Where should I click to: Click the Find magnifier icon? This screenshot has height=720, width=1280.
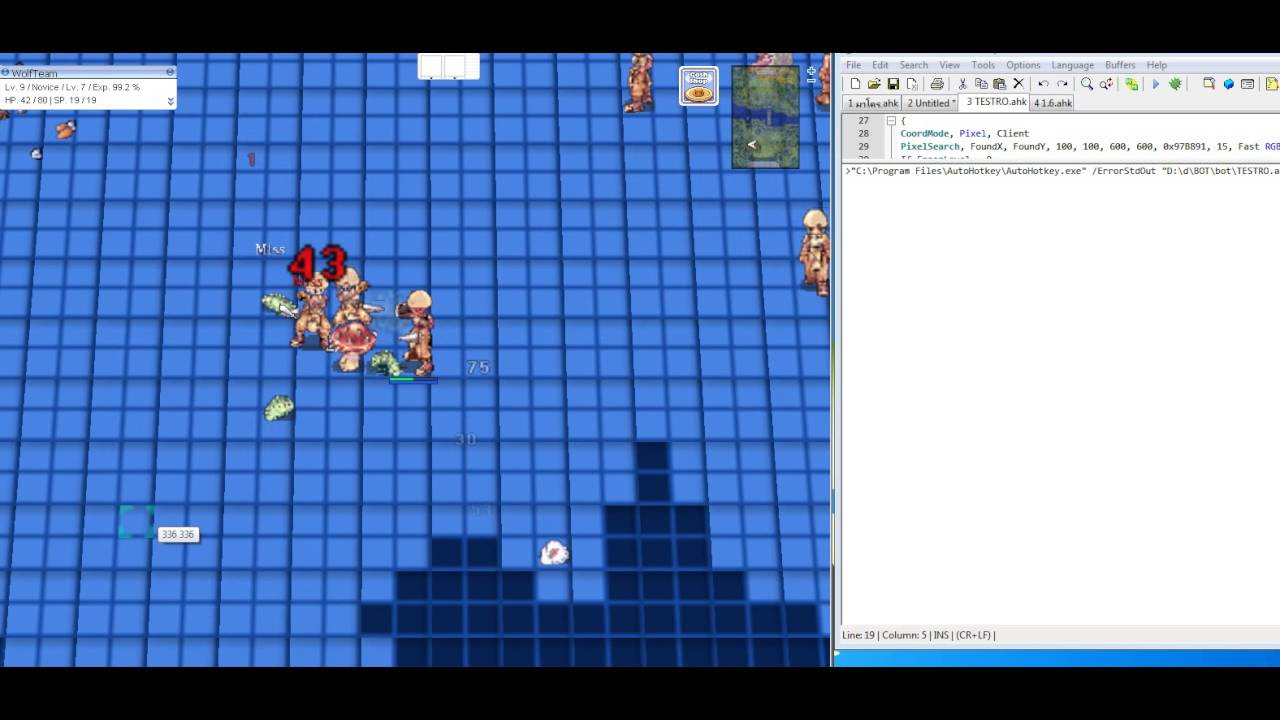click(x=1087, y=84)
